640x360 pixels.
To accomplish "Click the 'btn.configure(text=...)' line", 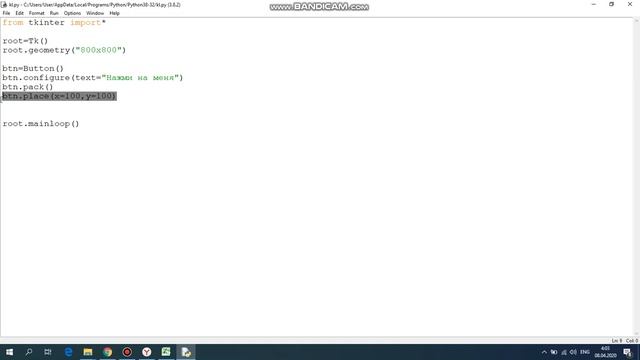I will (93, 78).
